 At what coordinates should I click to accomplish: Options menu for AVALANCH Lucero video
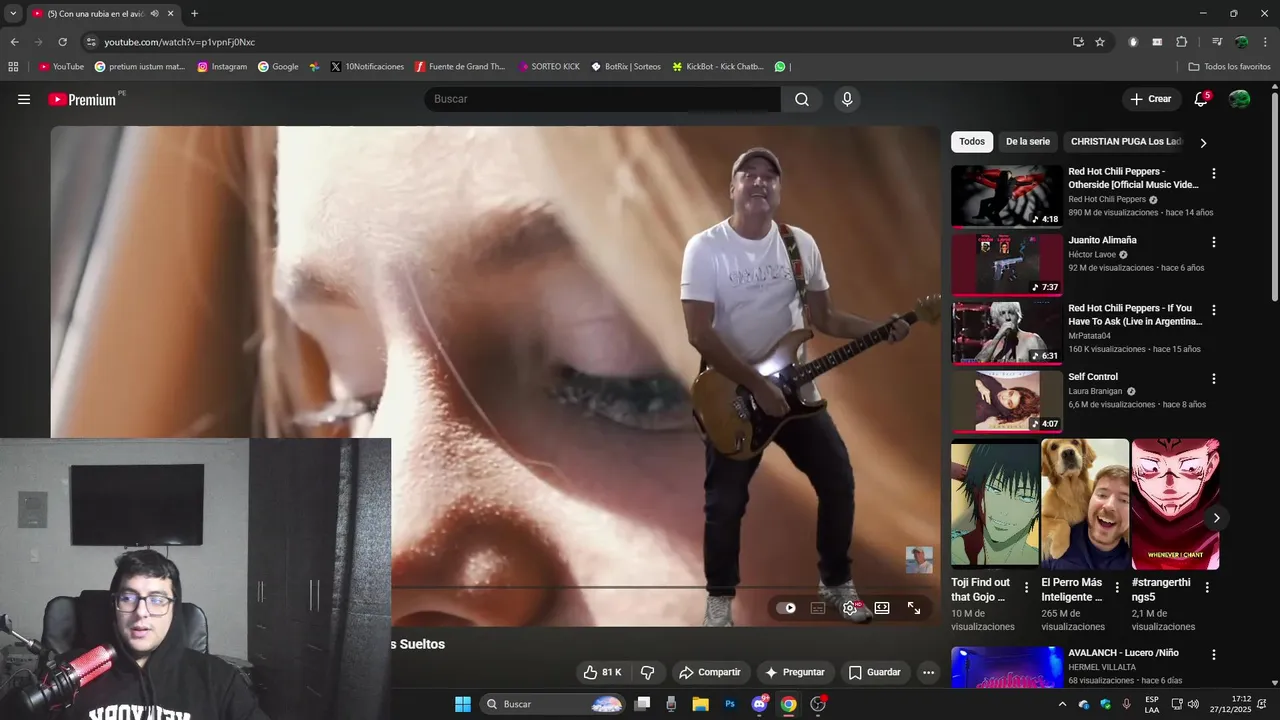[1214, 655]
